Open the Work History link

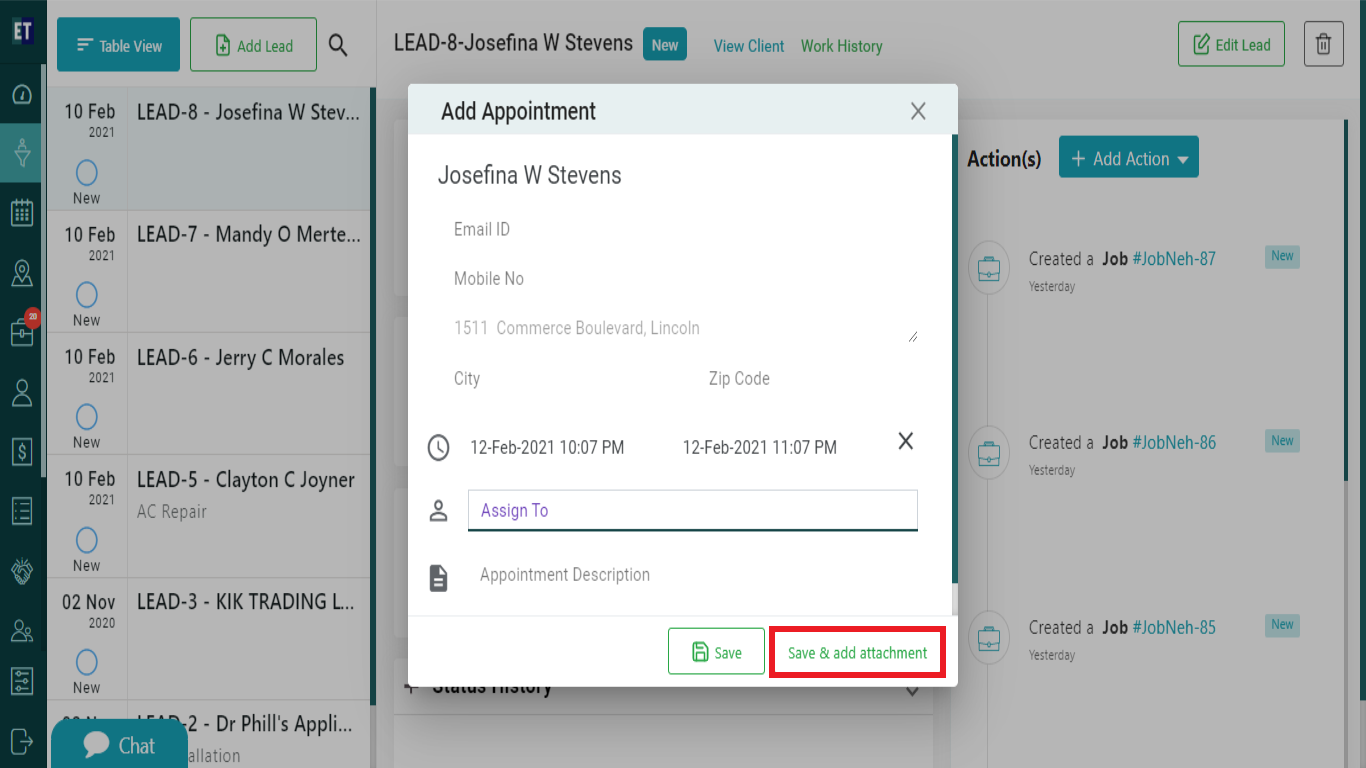coord(842,46)
